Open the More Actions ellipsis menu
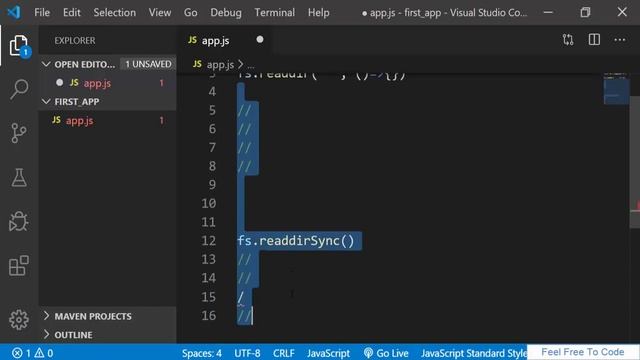Screen dimensions: 640x360 (x=620, y=40)
